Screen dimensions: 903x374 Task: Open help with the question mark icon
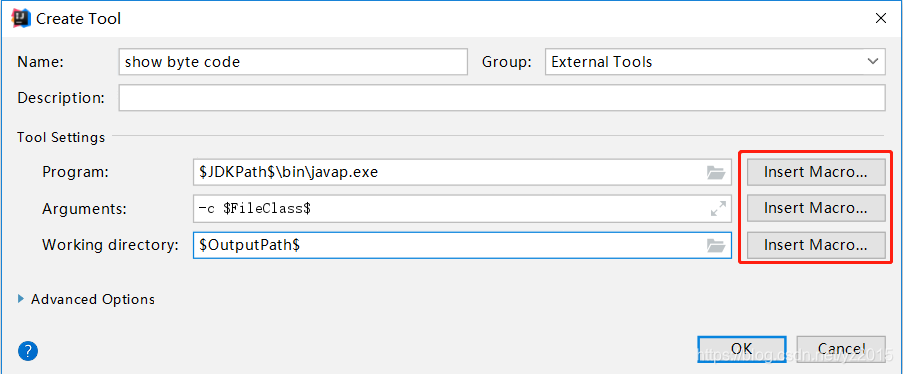click(x=28, y=350)
